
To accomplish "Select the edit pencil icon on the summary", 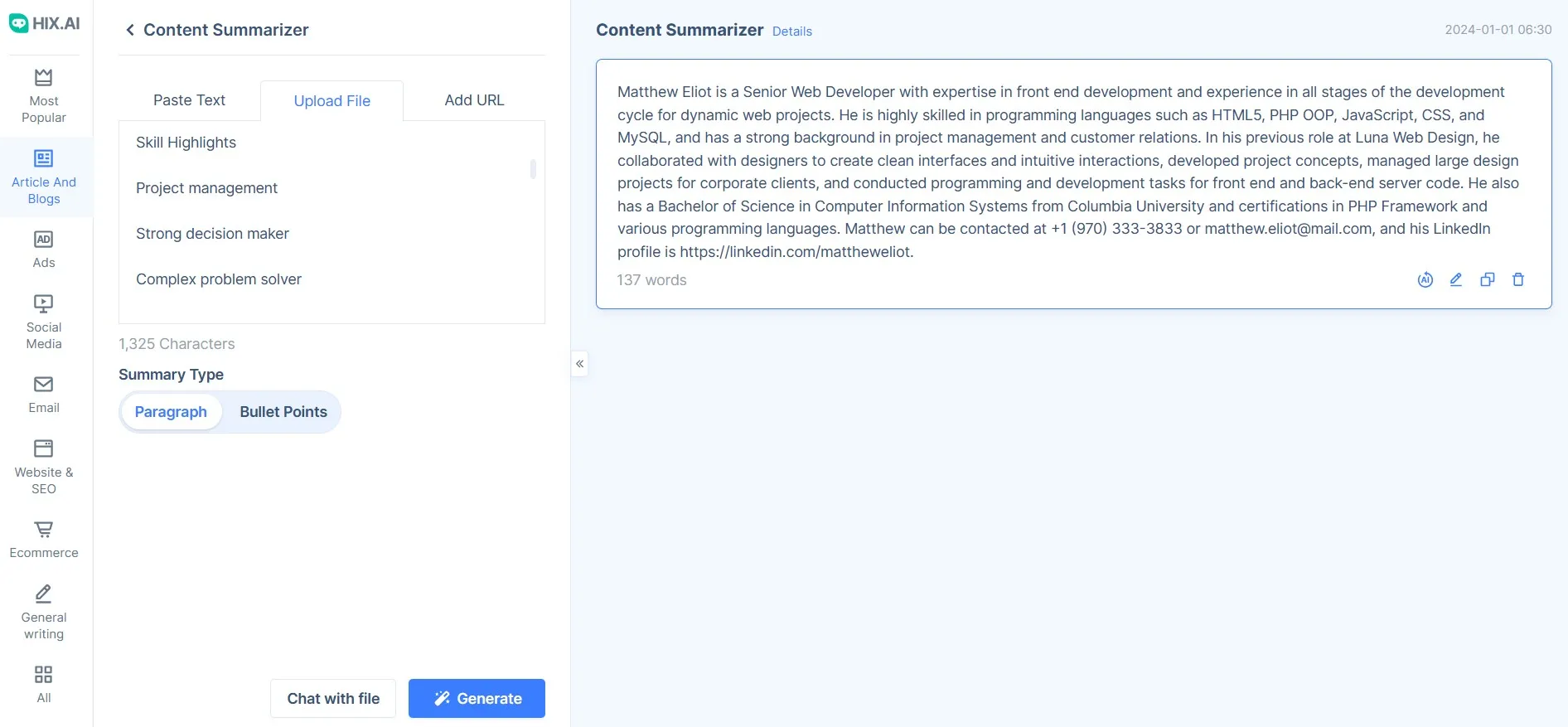I will (1456, 279).
